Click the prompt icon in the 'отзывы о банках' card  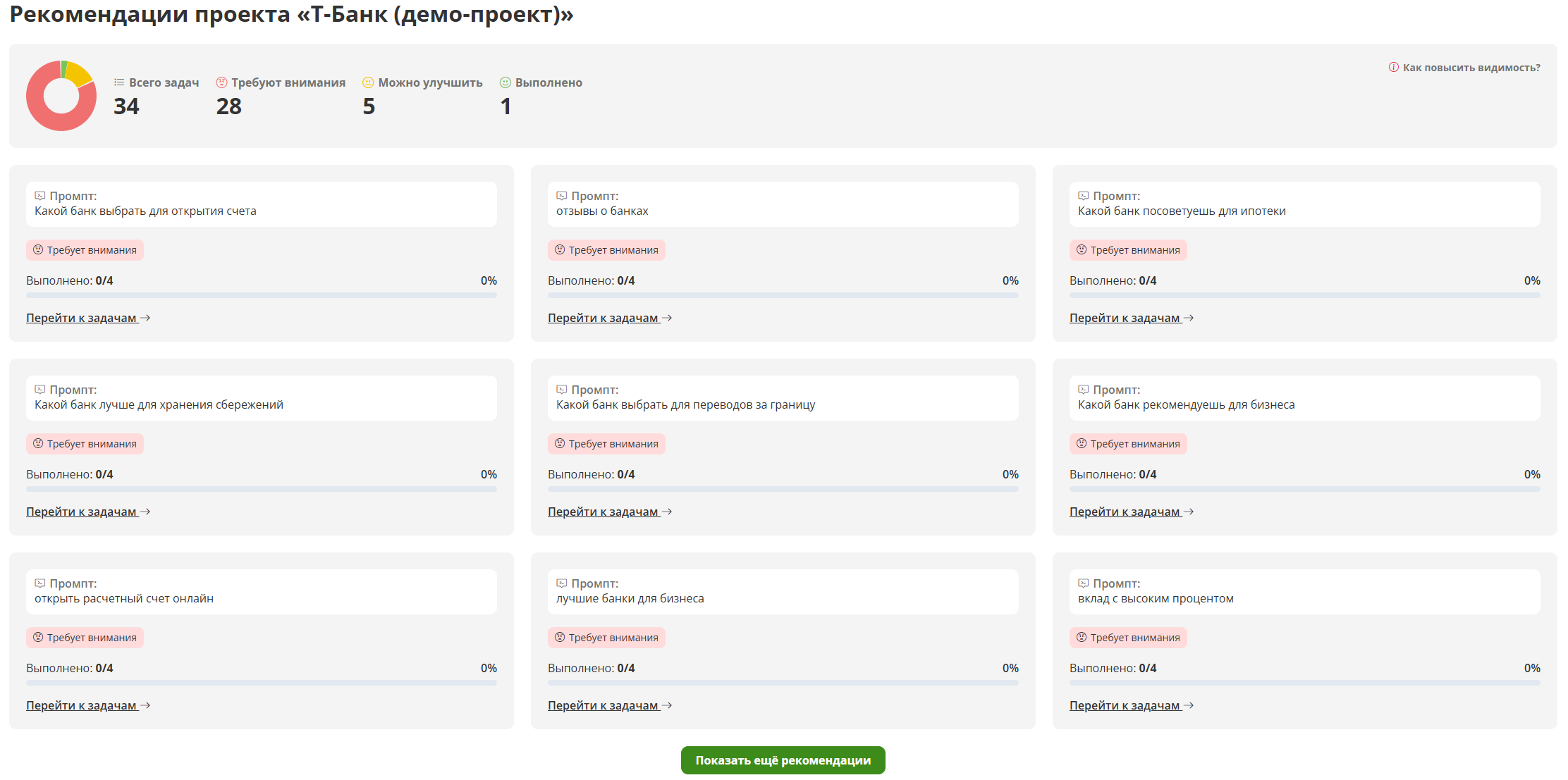562,196
